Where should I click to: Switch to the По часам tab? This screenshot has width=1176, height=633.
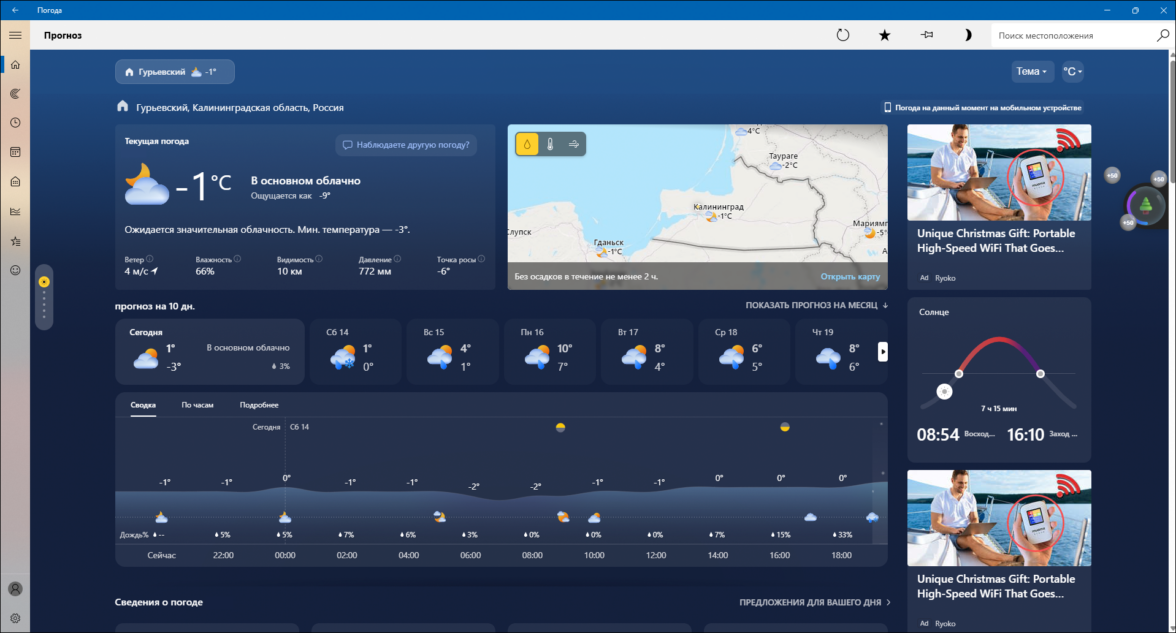click(x=198, y=405)
